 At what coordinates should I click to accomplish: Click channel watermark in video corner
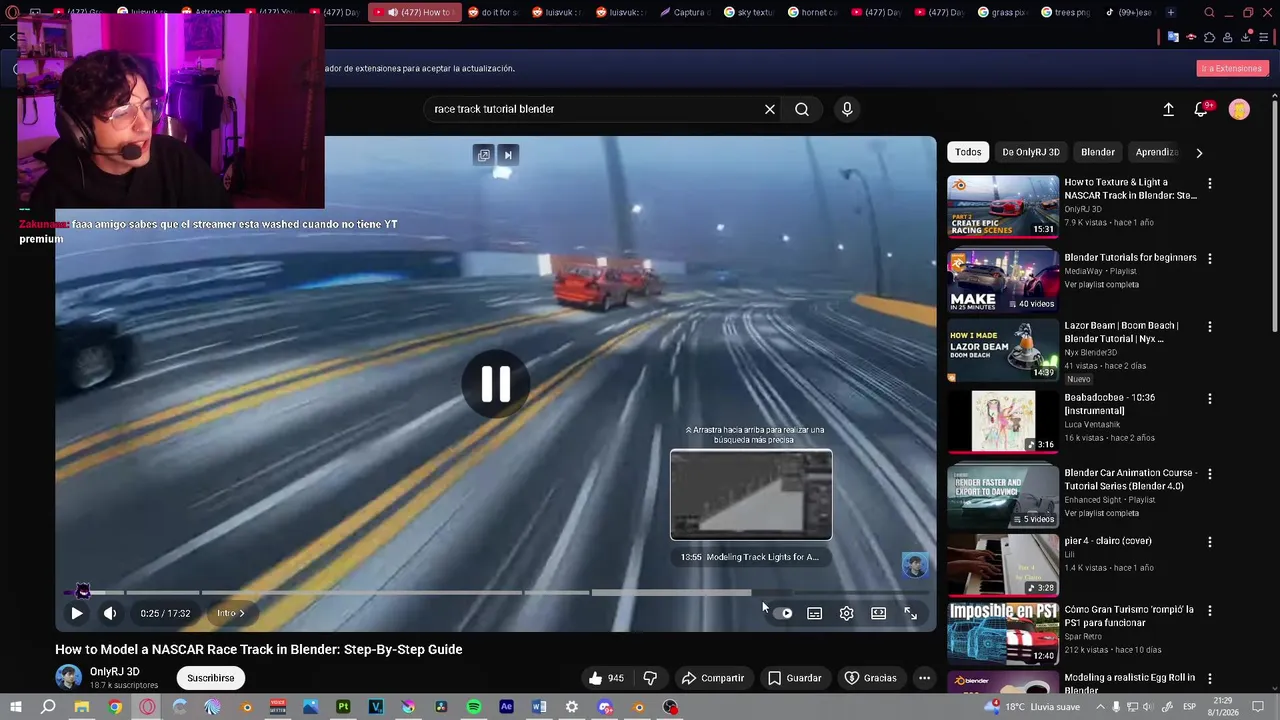(x=914, y=565)
